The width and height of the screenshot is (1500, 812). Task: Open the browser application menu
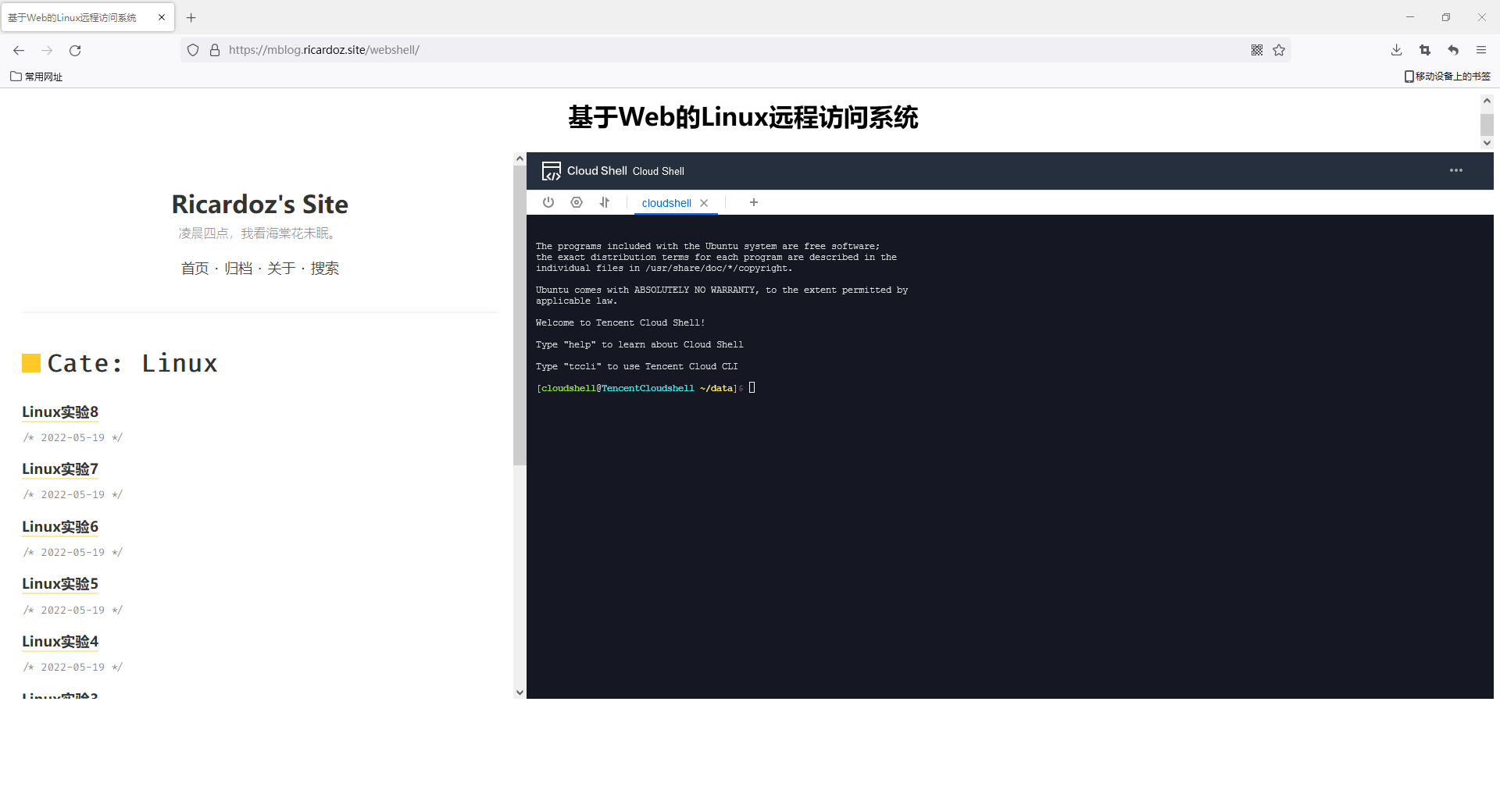click(1481, 50)
